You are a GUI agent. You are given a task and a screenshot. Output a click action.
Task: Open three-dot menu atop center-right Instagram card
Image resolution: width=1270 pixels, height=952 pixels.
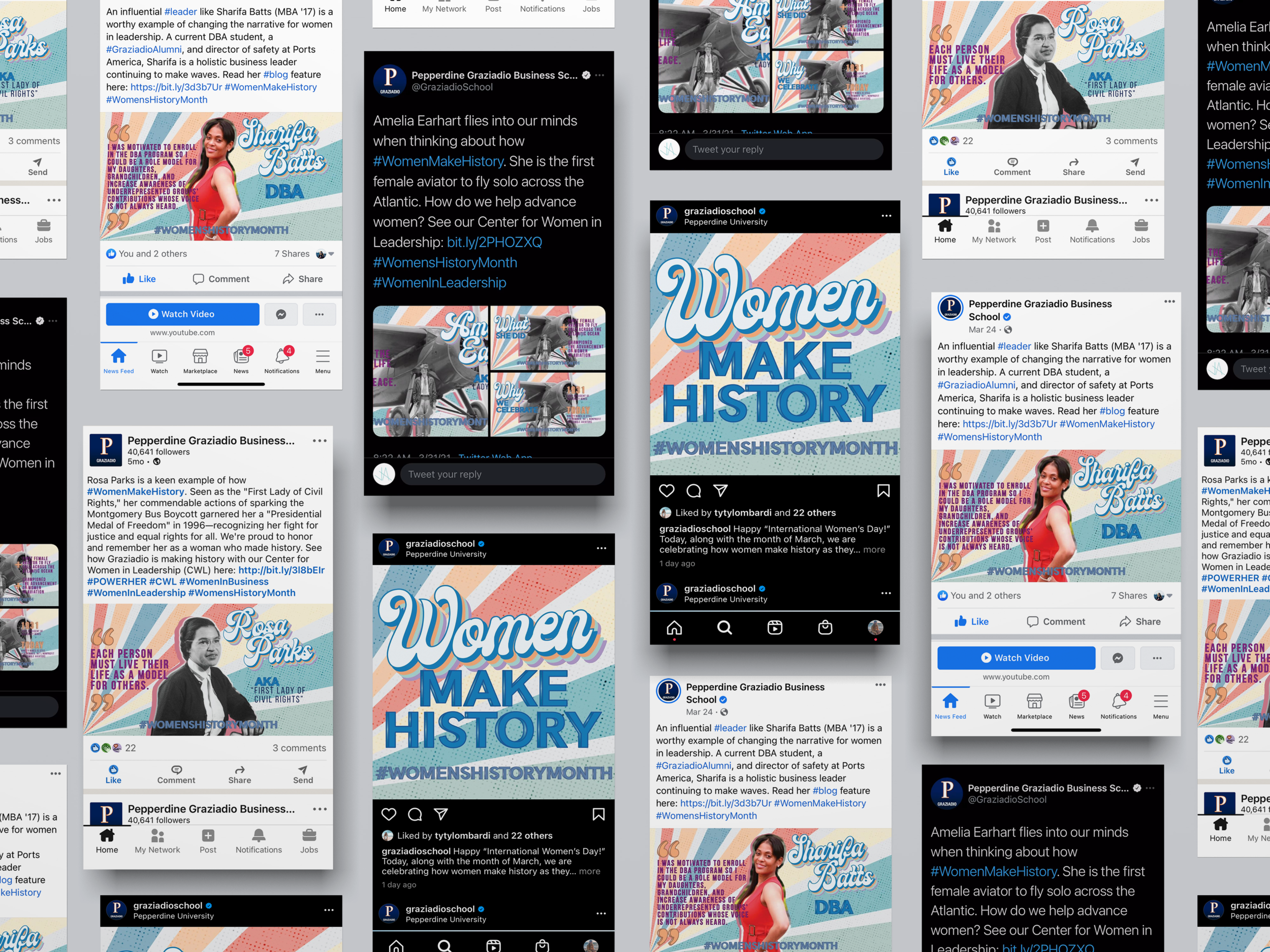coord(886,216)
